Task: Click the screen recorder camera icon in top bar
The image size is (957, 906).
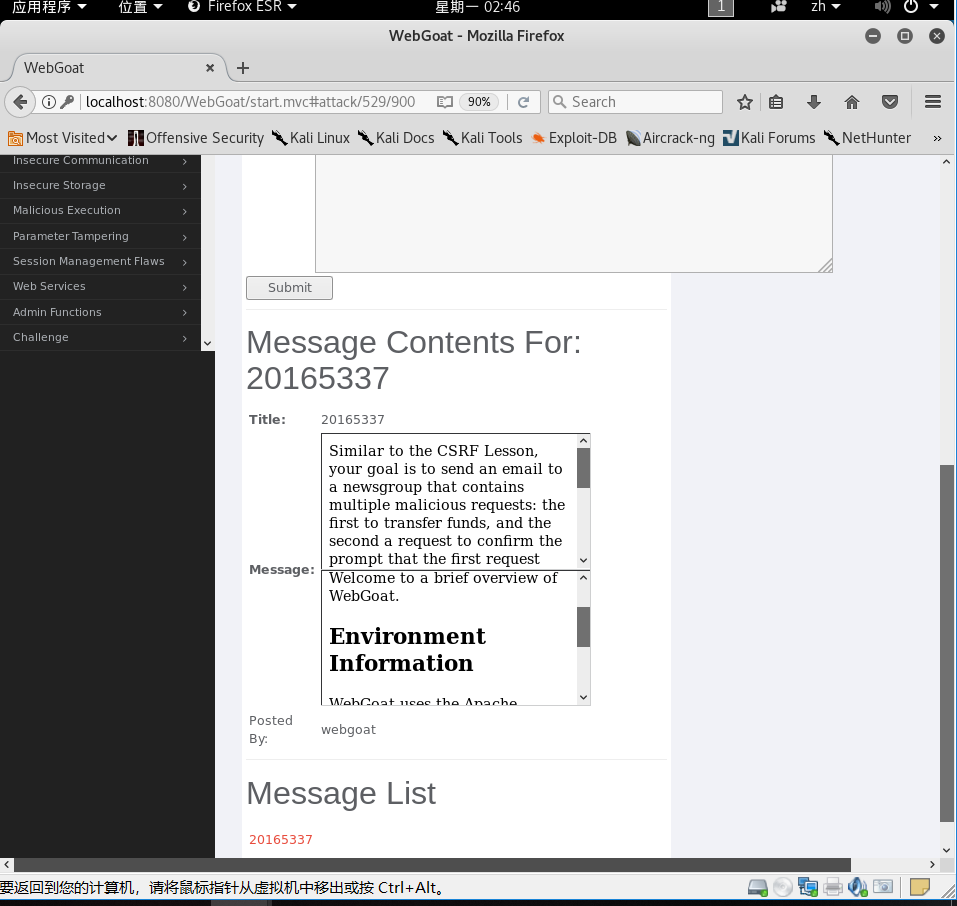Action: tap(778, 7)
